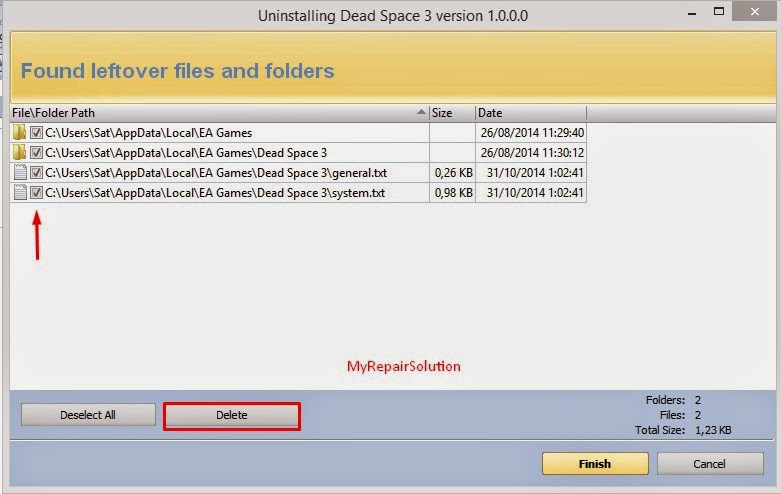This screenshot has width=781, height=494.
Task: Click the Files count value
Action: tap(698, 415)
